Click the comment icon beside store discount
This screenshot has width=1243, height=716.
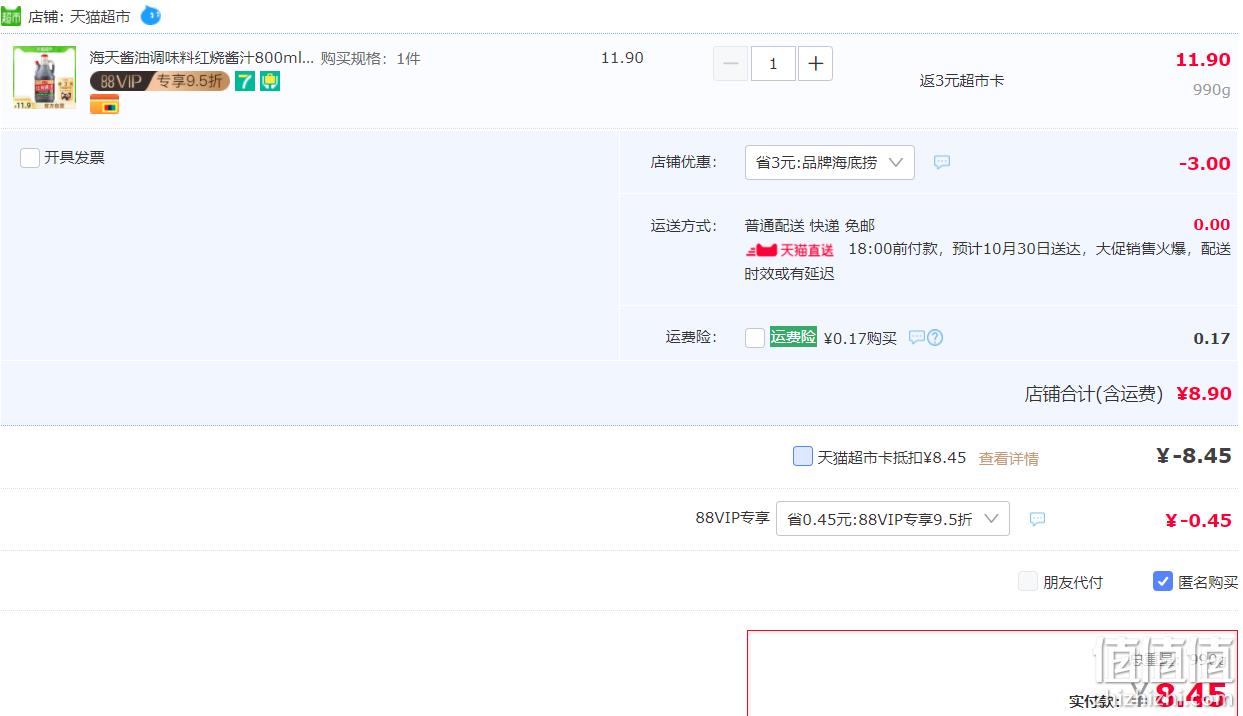click(x=942, y=162)
